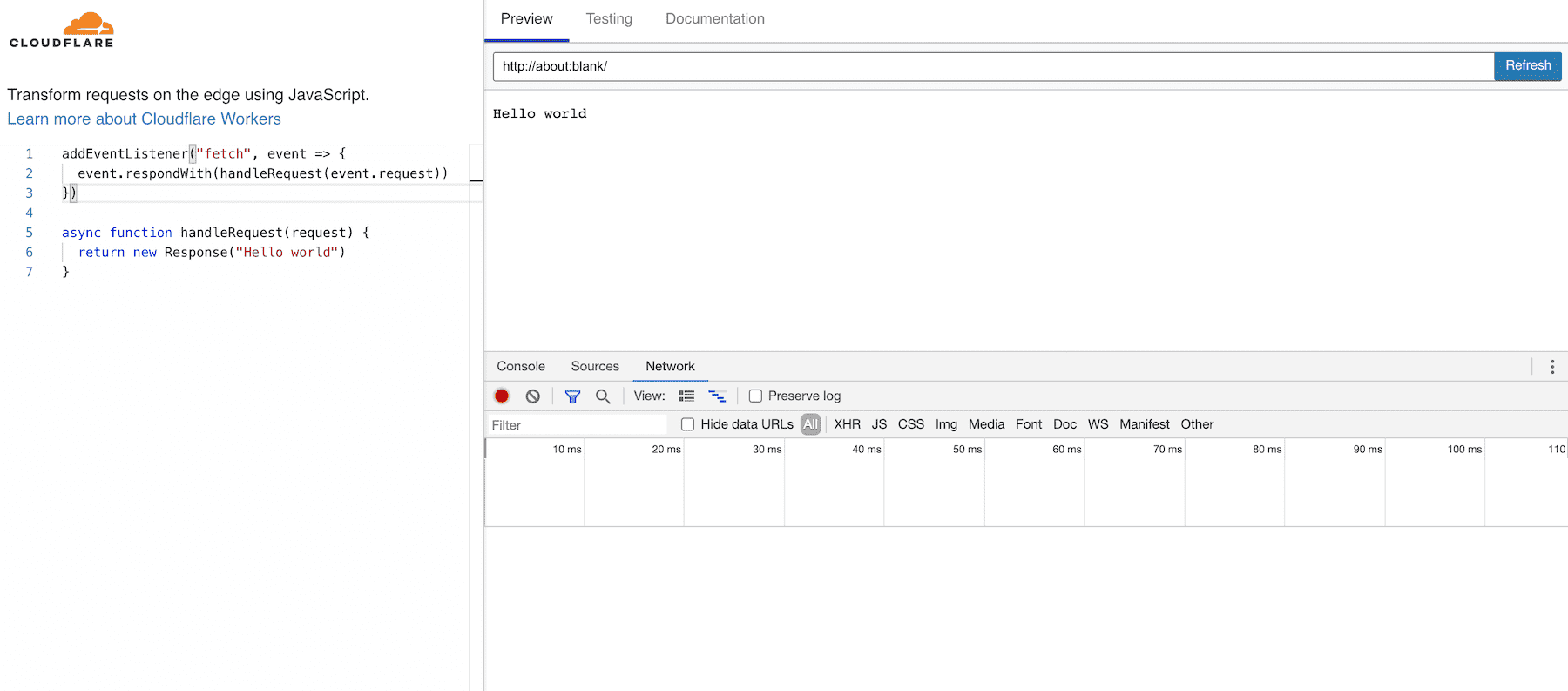Image resolution: width=1568 pixels, height=691 pixels.
Task: Click the Cloudflare logo
Action: 62,30
